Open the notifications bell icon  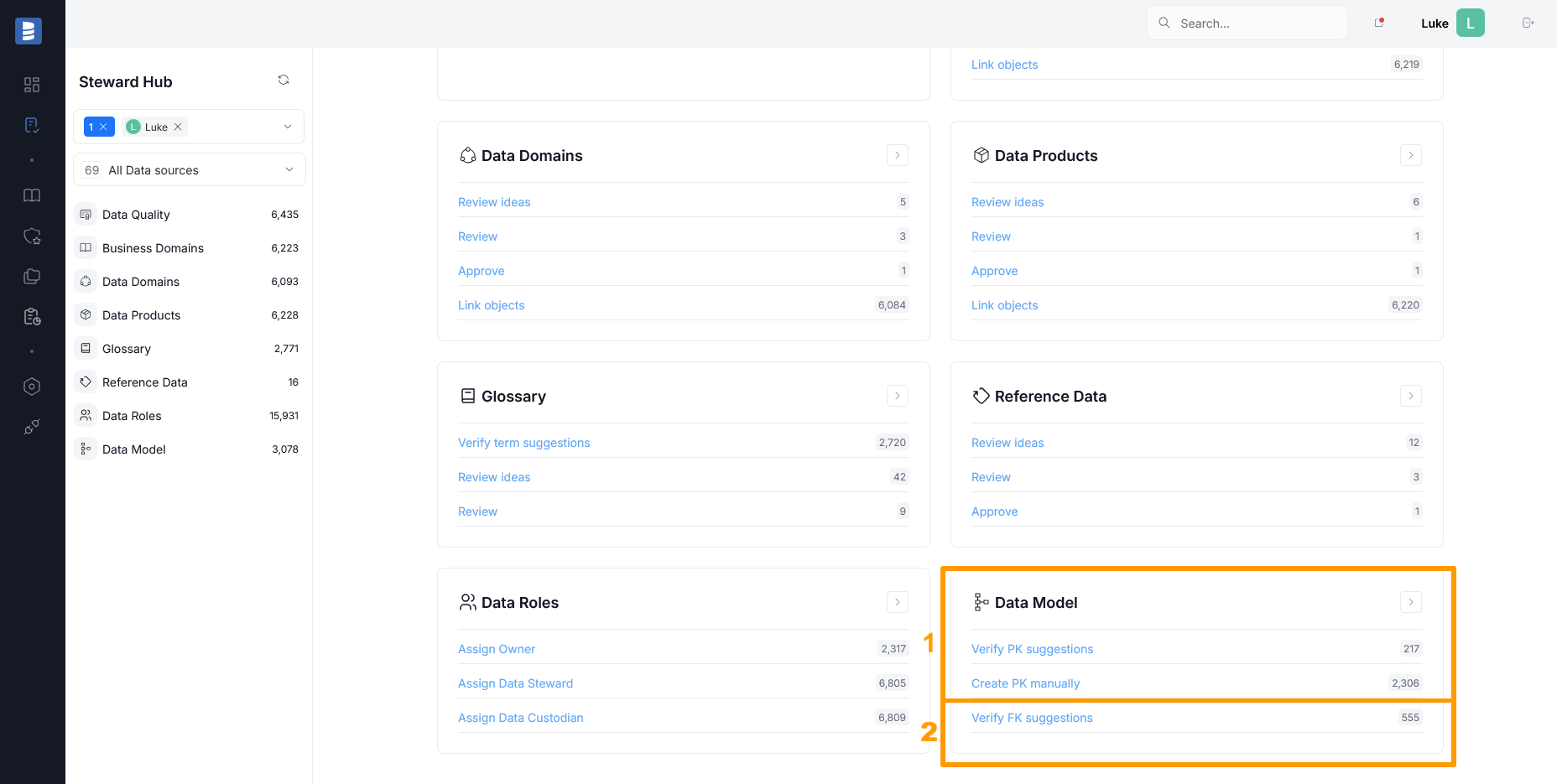(x=1378, y=23)
